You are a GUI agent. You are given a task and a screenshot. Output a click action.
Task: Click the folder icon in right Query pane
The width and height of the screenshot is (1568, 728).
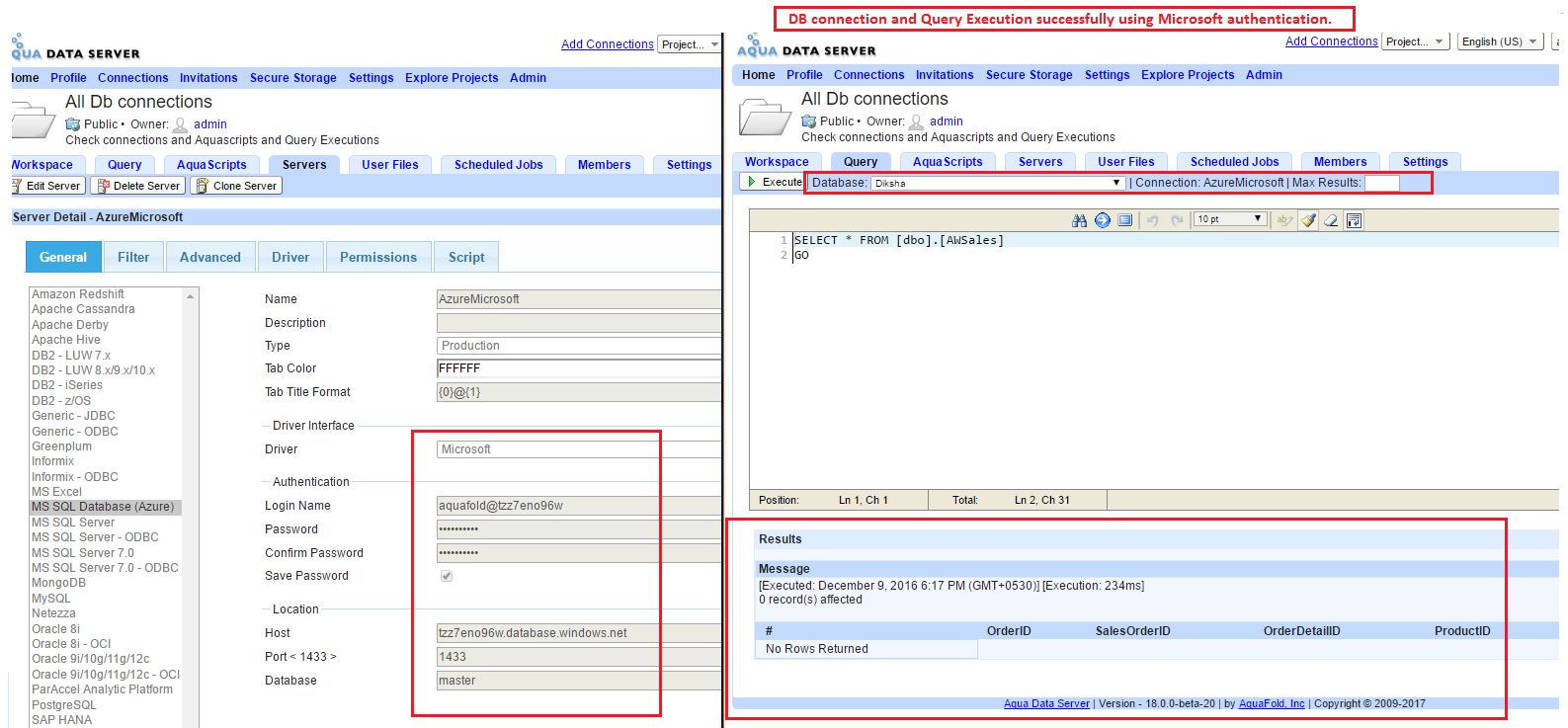(x=765, y=117)
